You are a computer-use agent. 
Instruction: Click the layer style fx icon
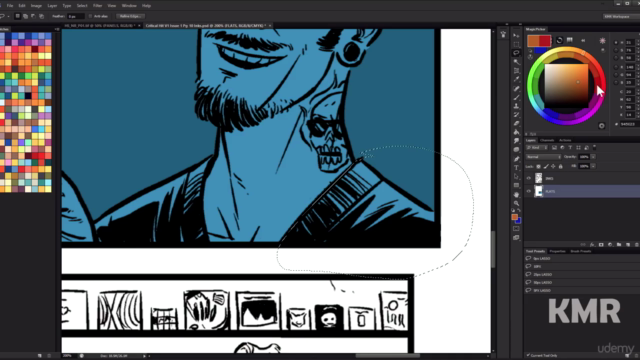pyautogui.click(x=592, y=244)
